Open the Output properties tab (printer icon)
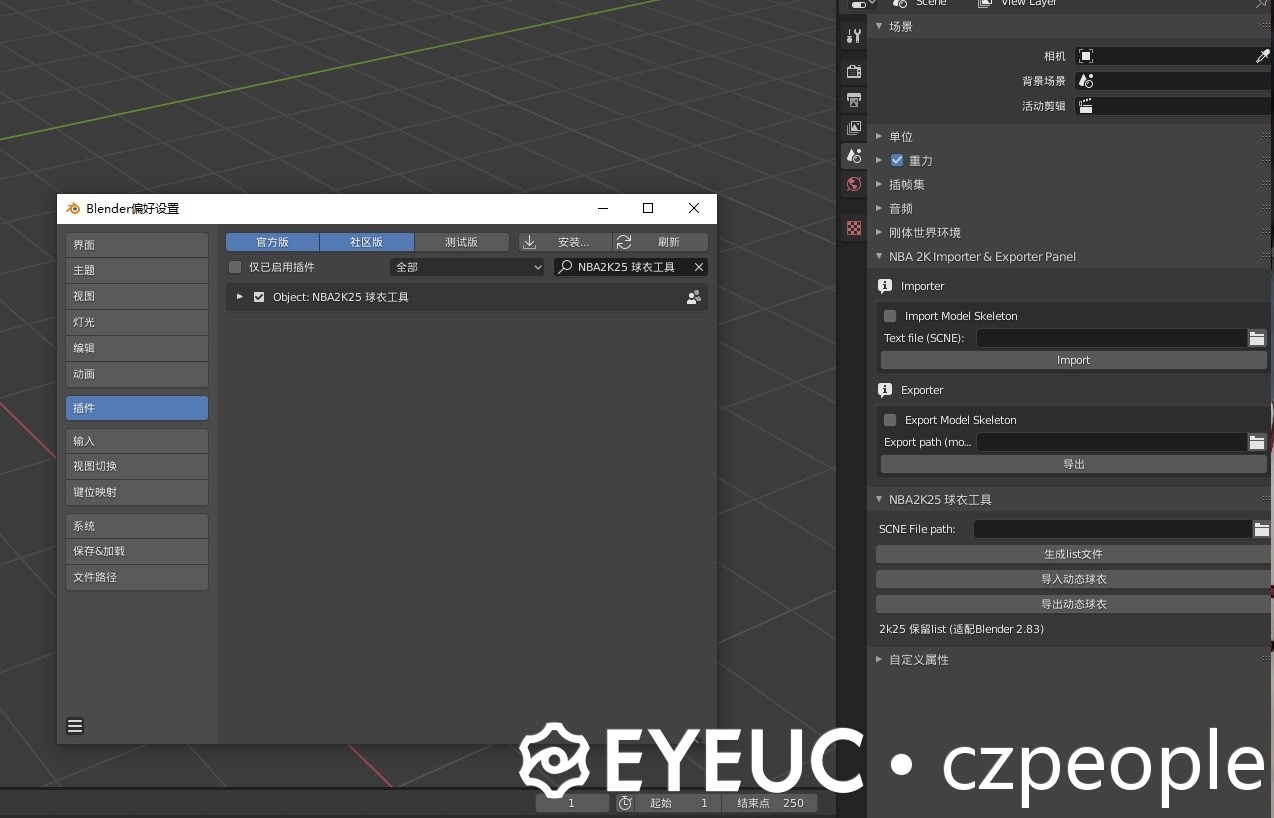 (x=853, y=99)
